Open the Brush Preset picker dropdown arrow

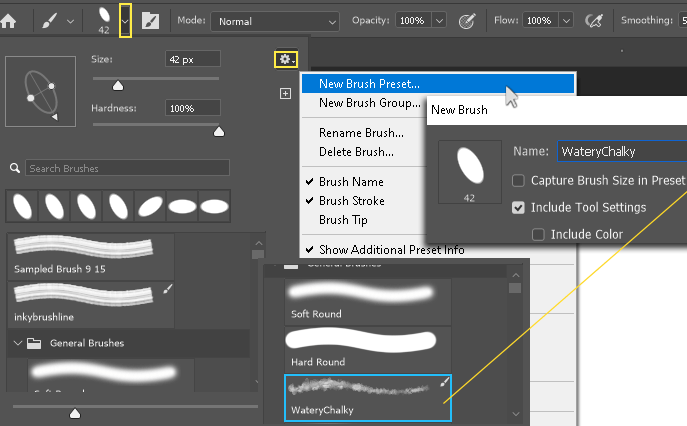click(x=125, y=21)
